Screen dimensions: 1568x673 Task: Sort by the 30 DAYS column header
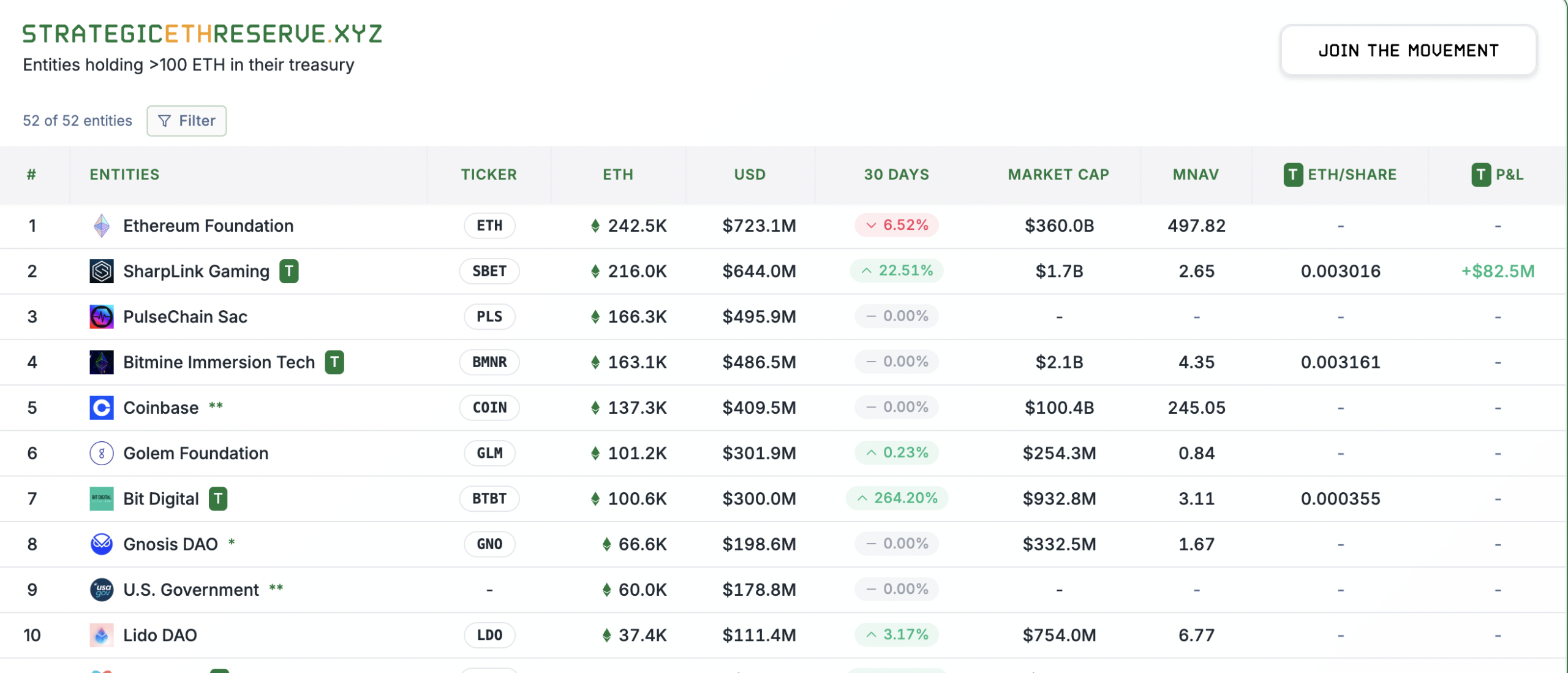point(896,175)
